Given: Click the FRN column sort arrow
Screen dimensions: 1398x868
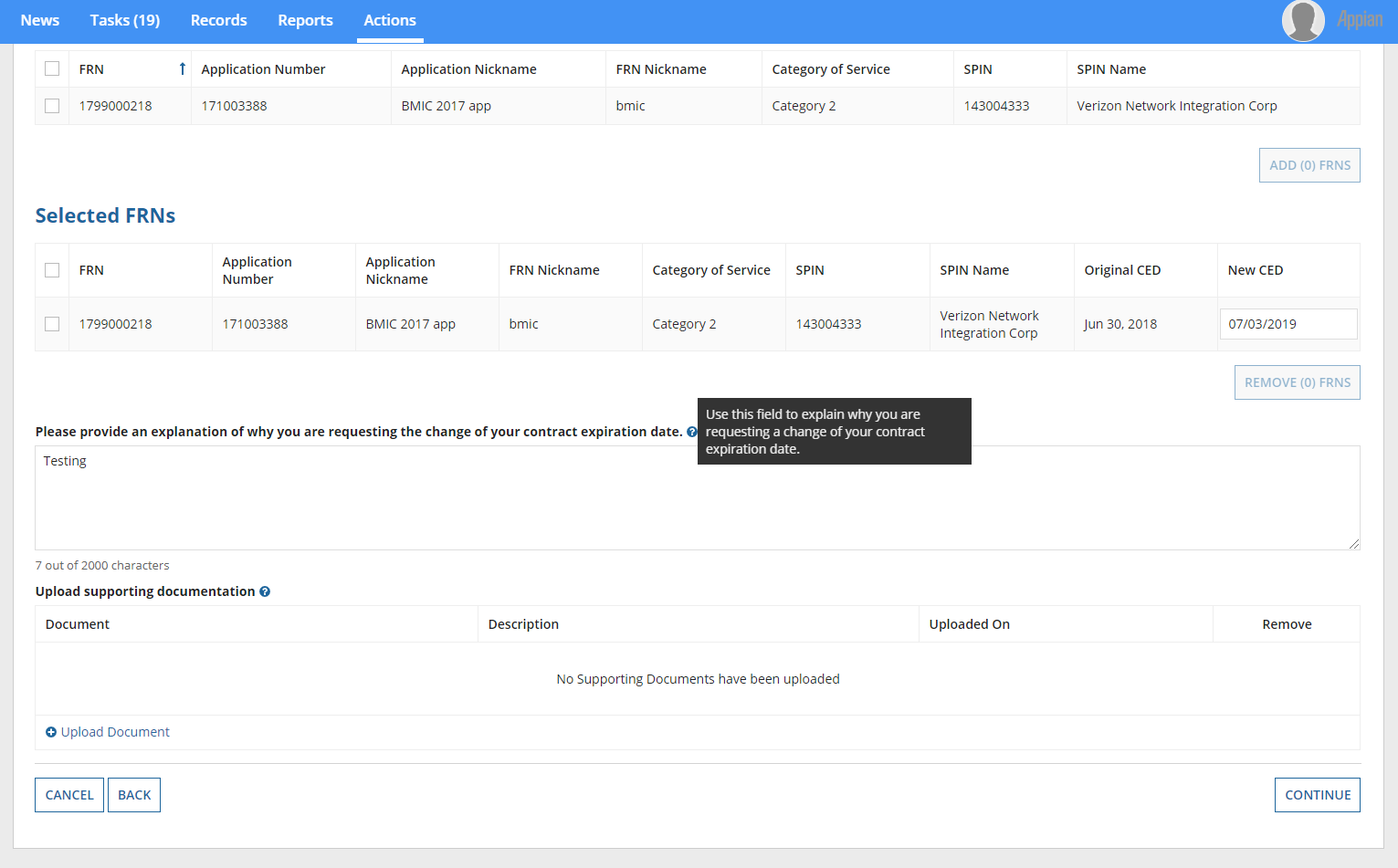Looking at the screenshot, I should tap(182, 69).
